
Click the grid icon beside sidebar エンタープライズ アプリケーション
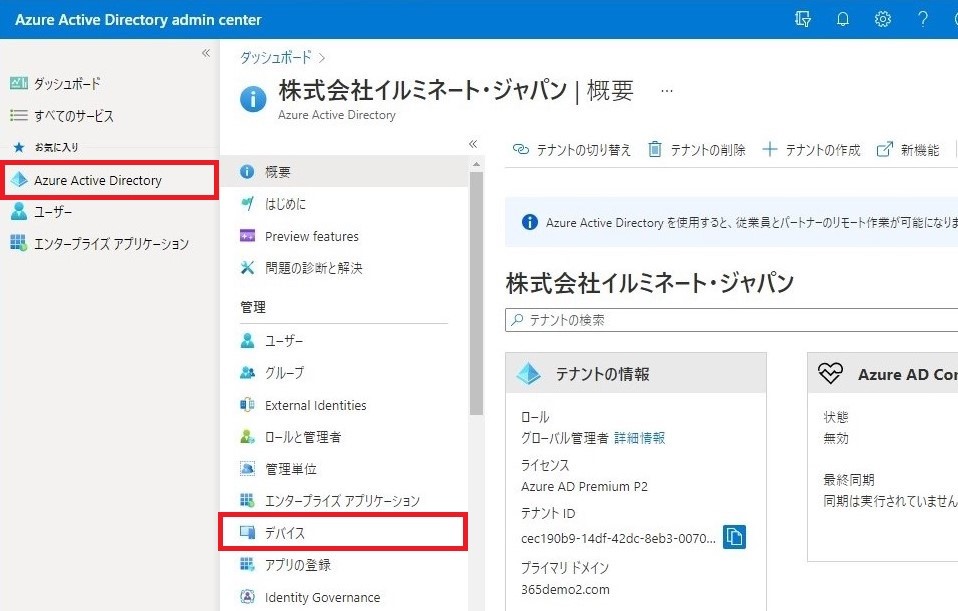point(19,243)
